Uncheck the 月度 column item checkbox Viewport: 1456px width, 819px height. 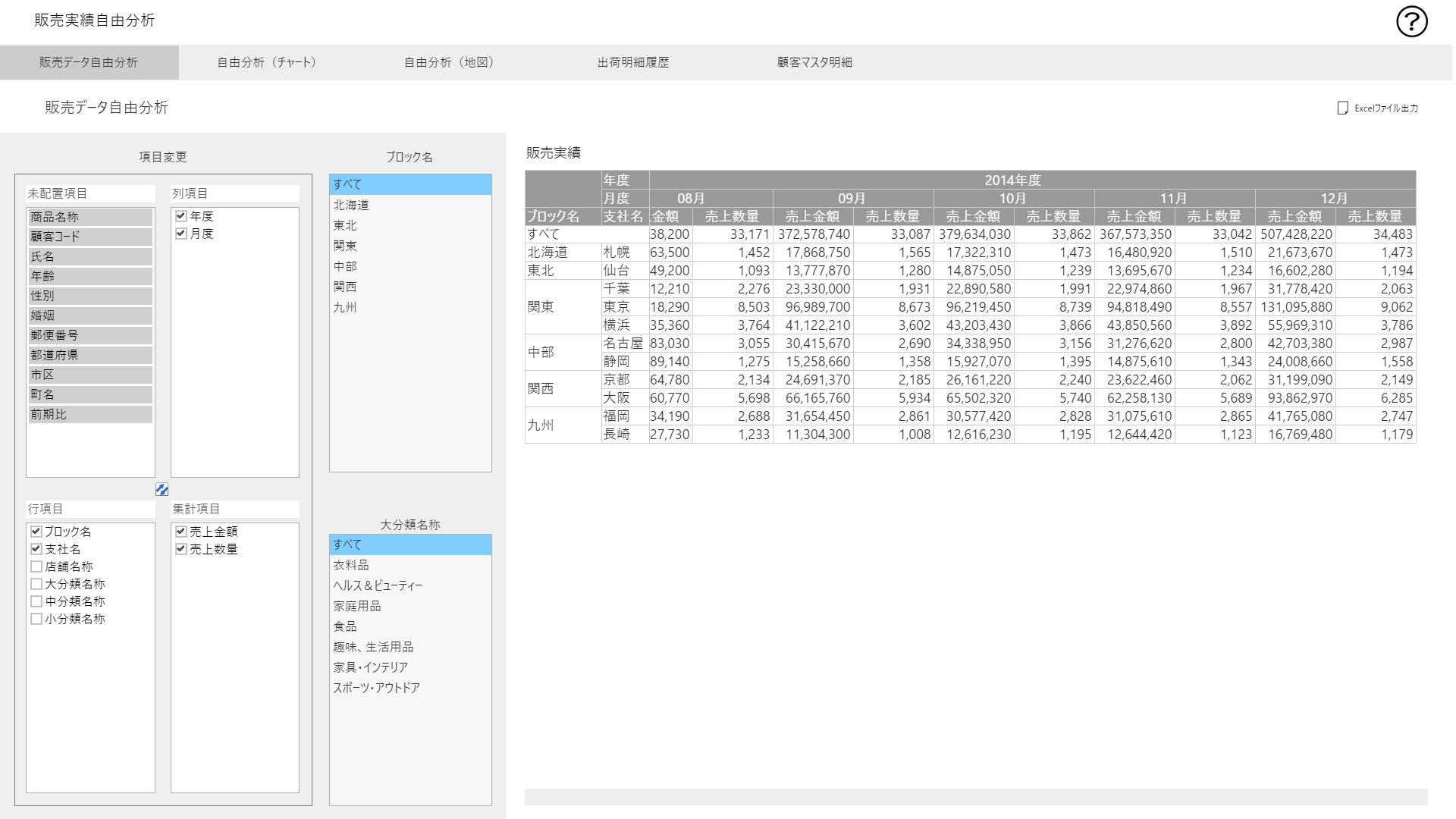coord(181,234)
